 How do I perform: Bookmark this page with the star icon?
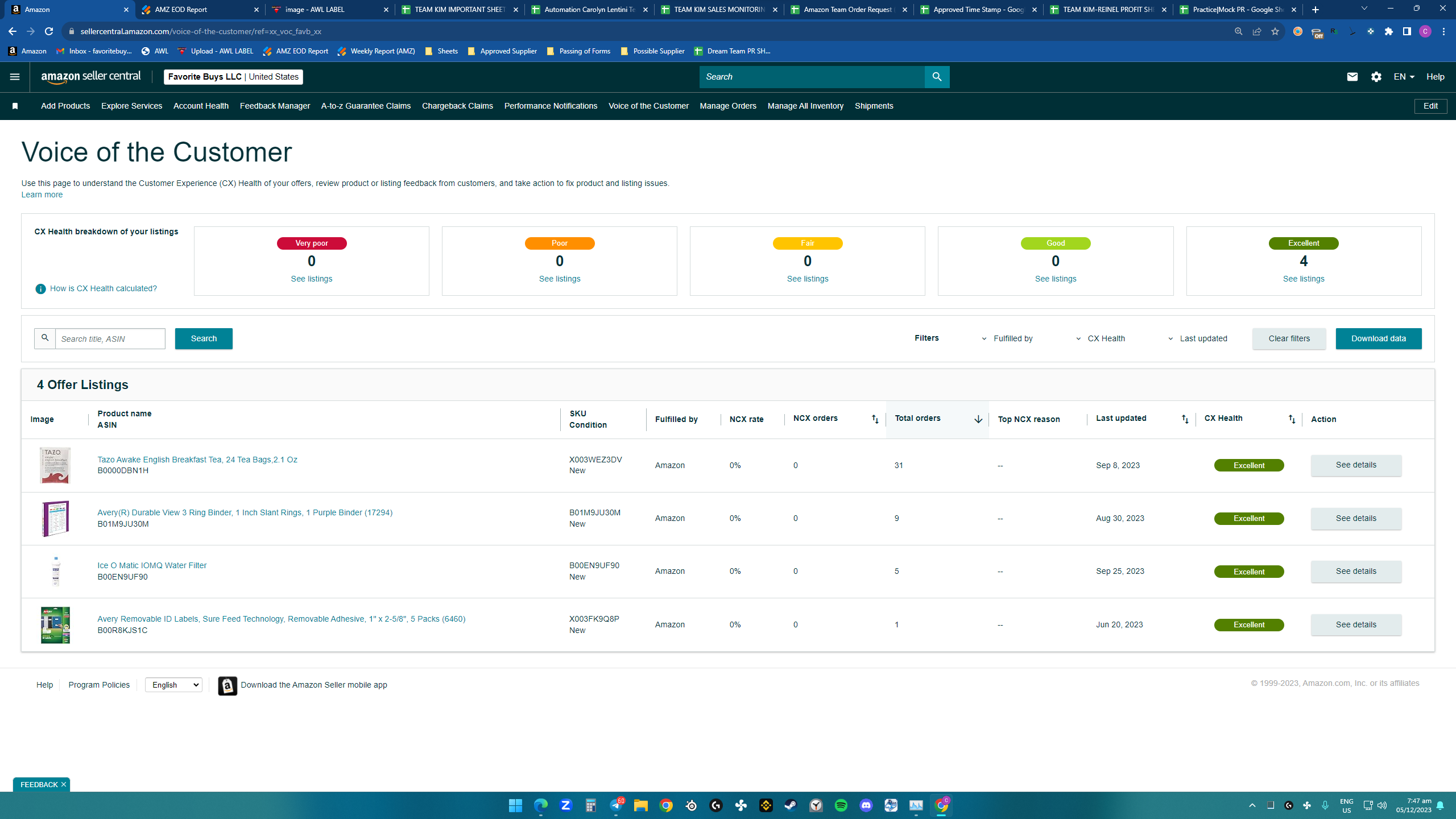1275,31
